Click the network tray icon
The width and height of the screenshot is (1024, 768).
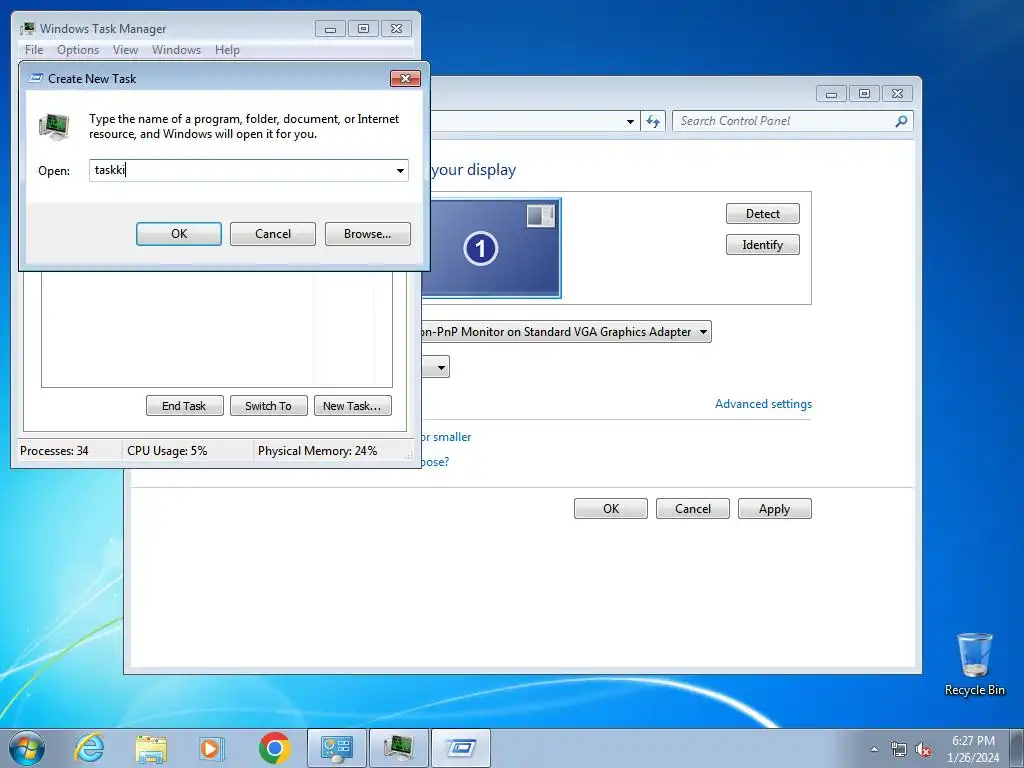tap(899, 749)
